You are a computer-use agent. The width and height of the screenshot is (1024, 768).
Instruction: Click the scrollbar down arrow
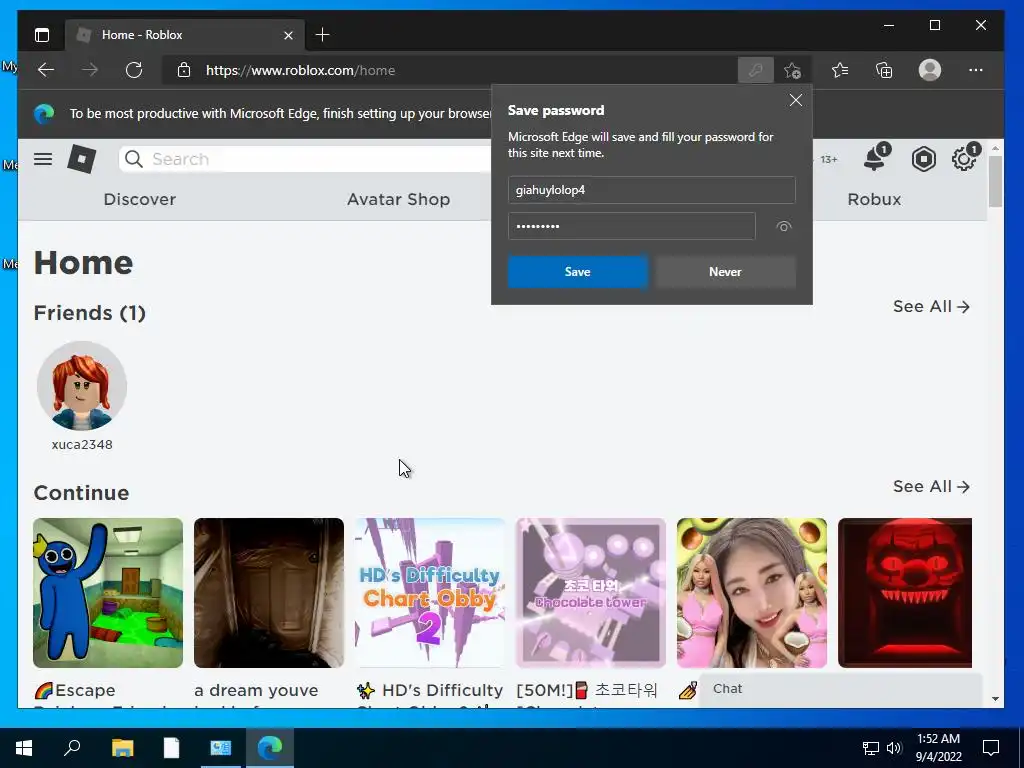(x=995, y=699)
